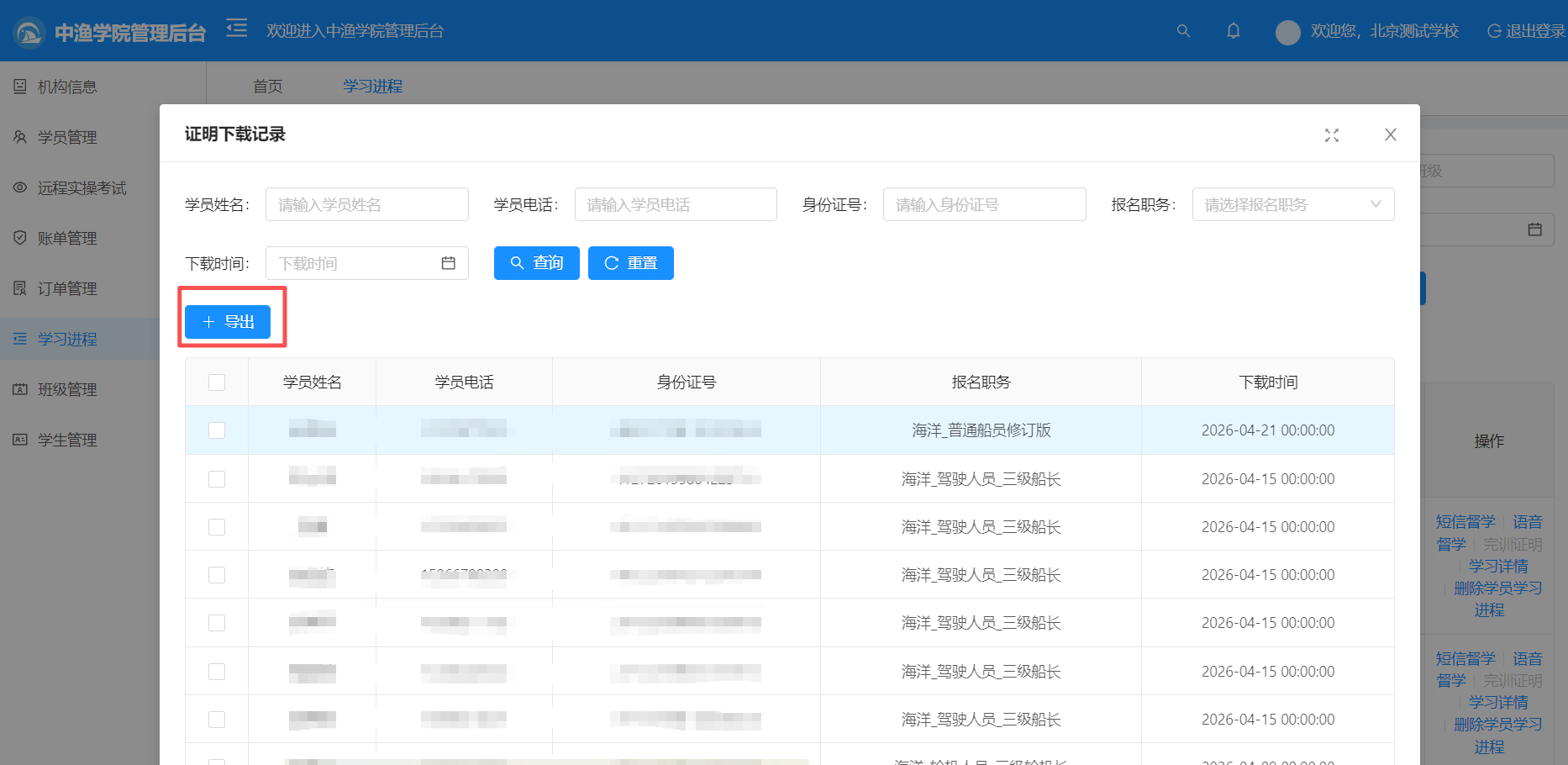Toggle the select-all checkbox in table header
This screenshot has height=765, width=1568.
pyautogui.click(x=217, y=382)
